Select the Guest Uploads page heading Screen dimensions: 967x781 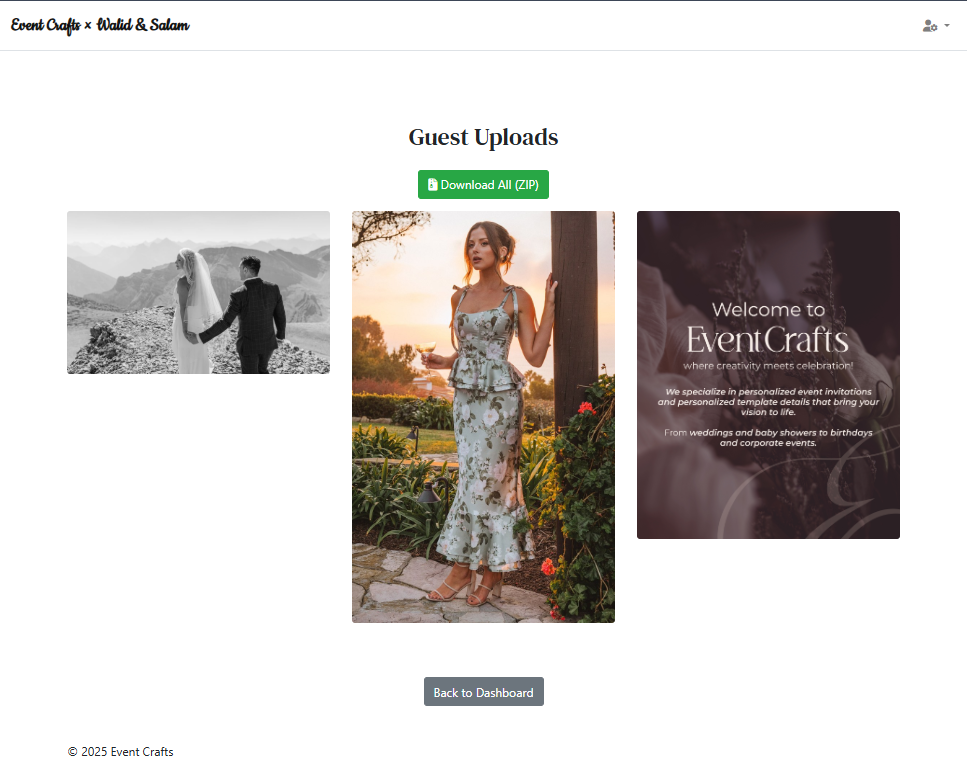pyautogui.click(x=483, y=137)
